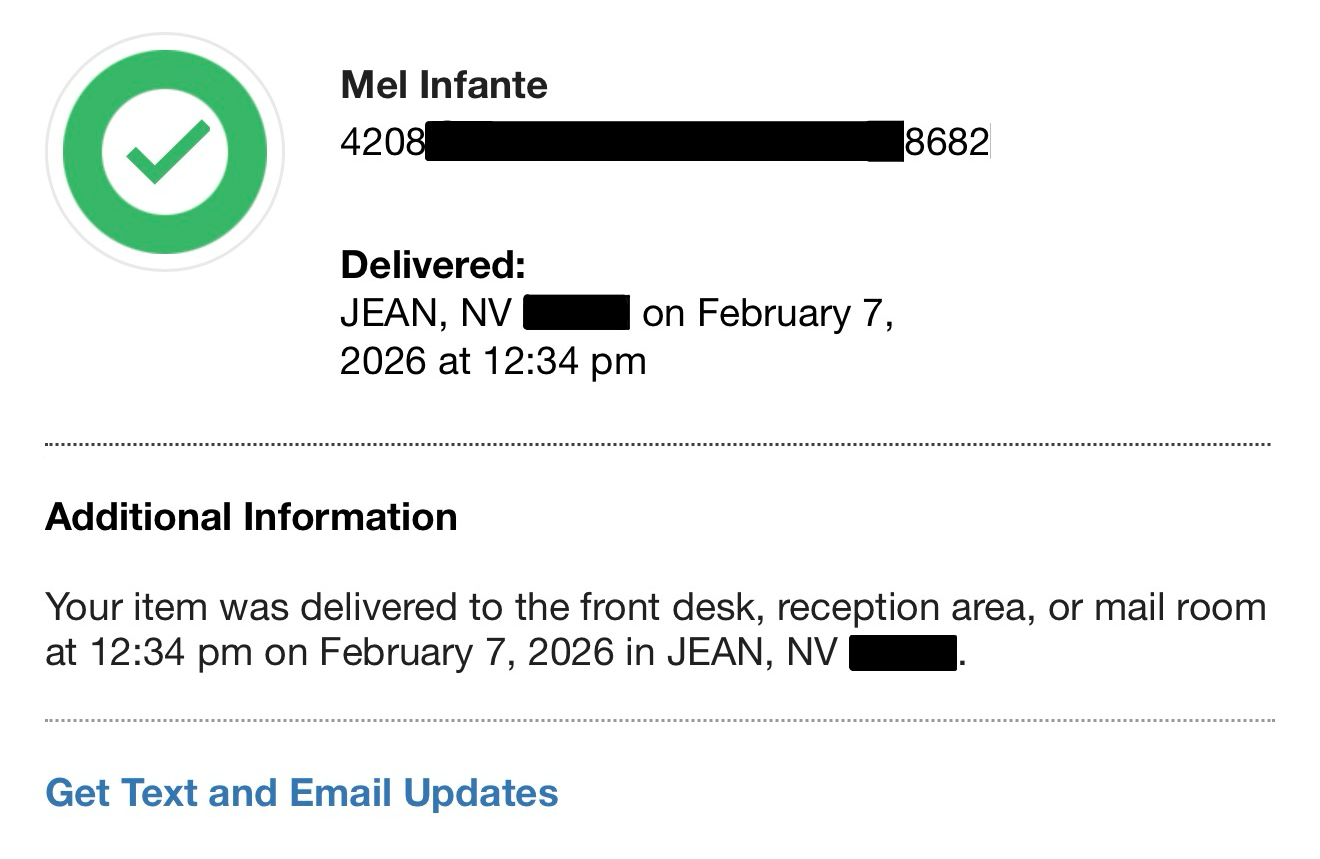Select the bold Delivered: label

point(432,265)
